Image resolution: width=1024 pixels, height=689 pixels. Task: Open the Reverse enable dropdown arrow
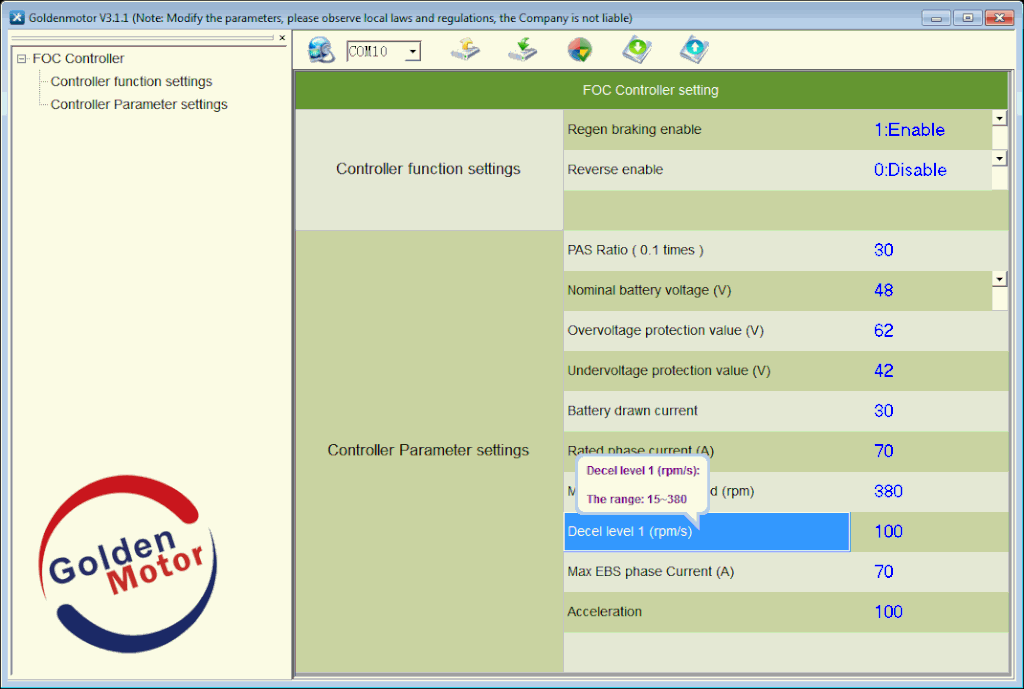click(x=998, y=158)
